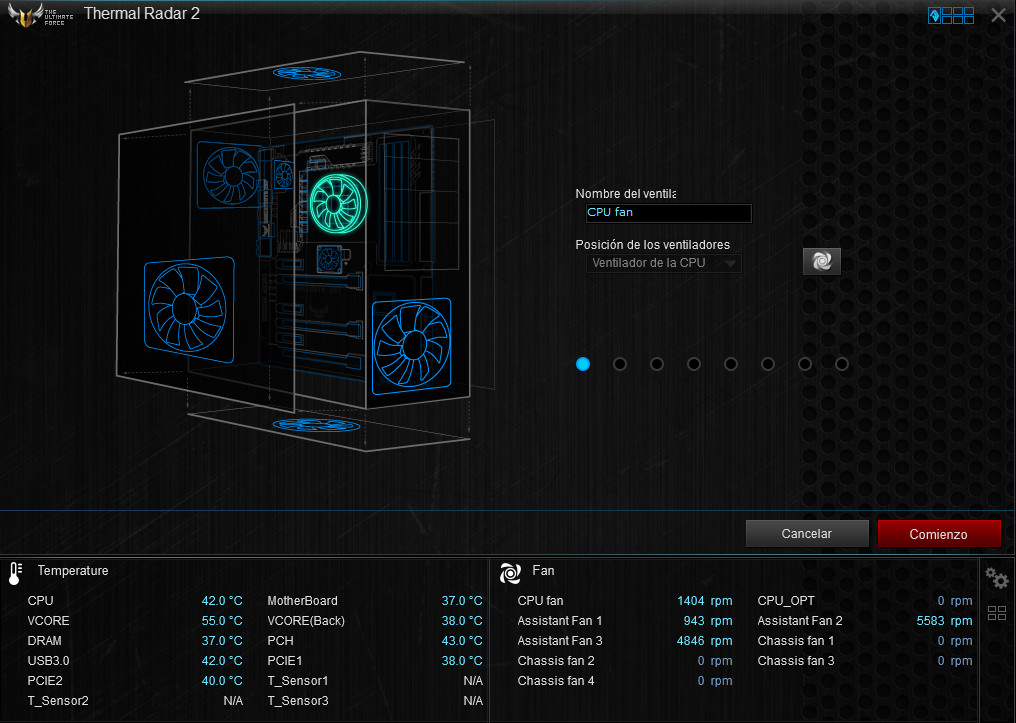Screen dimensions: 1016x723
Task: Click the Assistant Fan 1 943 rpm row
Action: tap(625, 621)
